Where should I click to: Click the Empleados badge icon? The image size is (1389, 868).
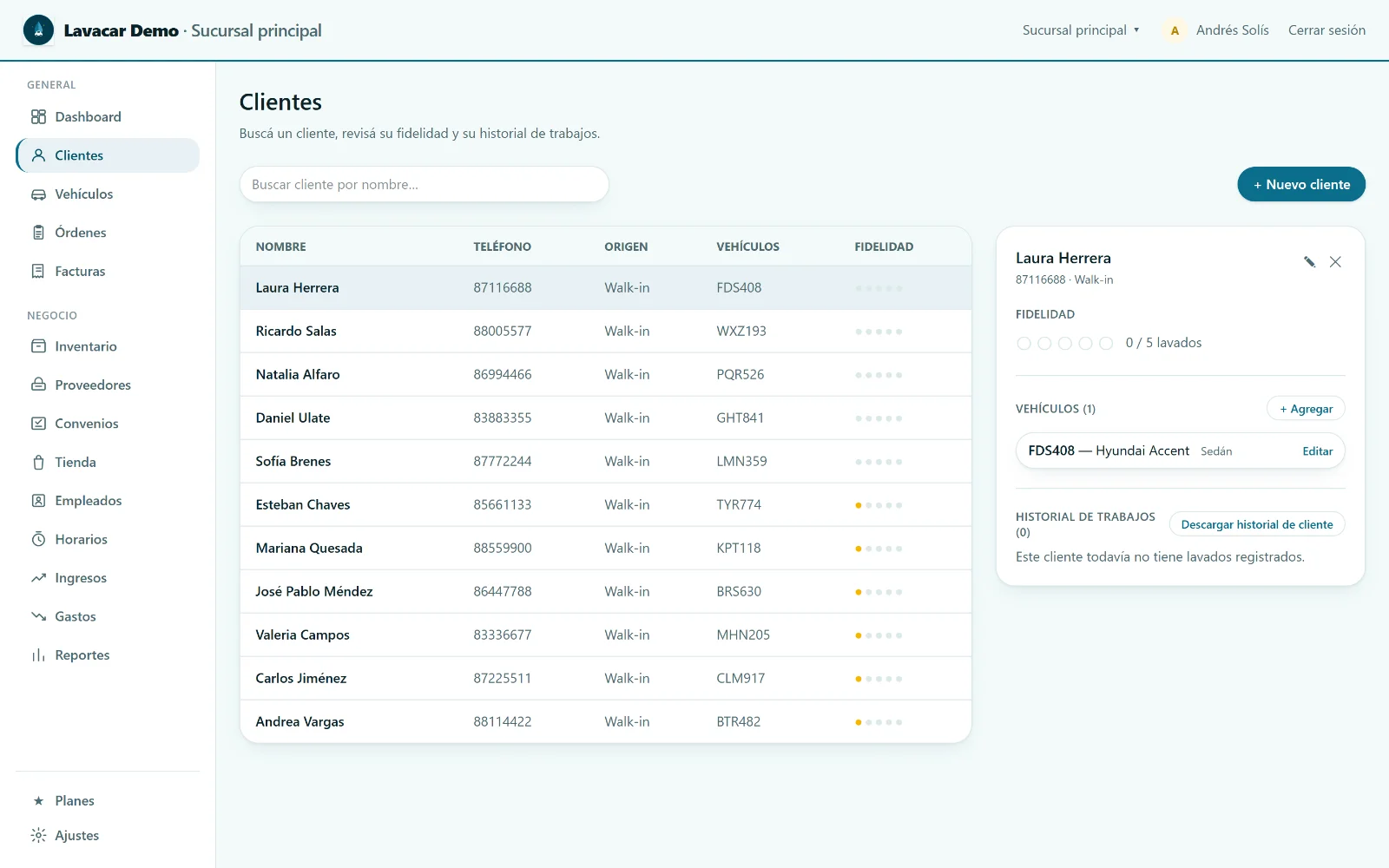tap(38, 501)
